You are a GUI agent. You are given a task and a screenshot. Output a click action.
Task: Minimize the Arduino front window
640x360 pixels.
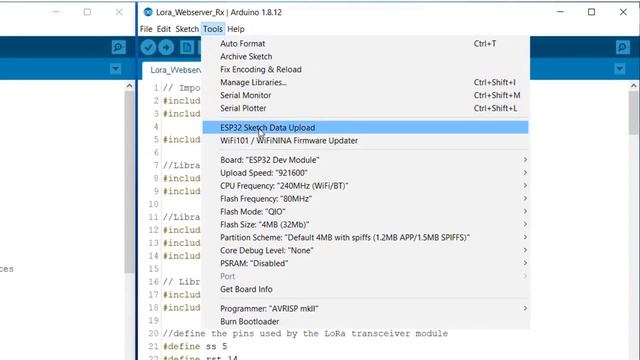560,12
